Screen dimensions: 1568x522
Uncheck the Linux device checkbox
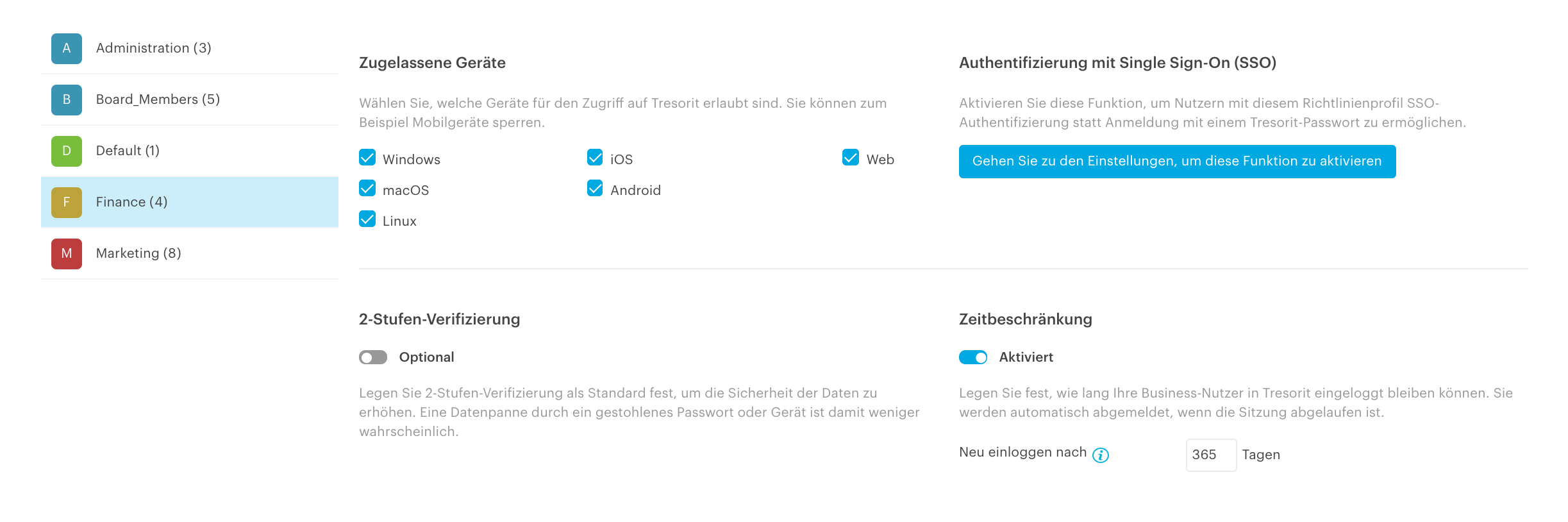(367, 219)
